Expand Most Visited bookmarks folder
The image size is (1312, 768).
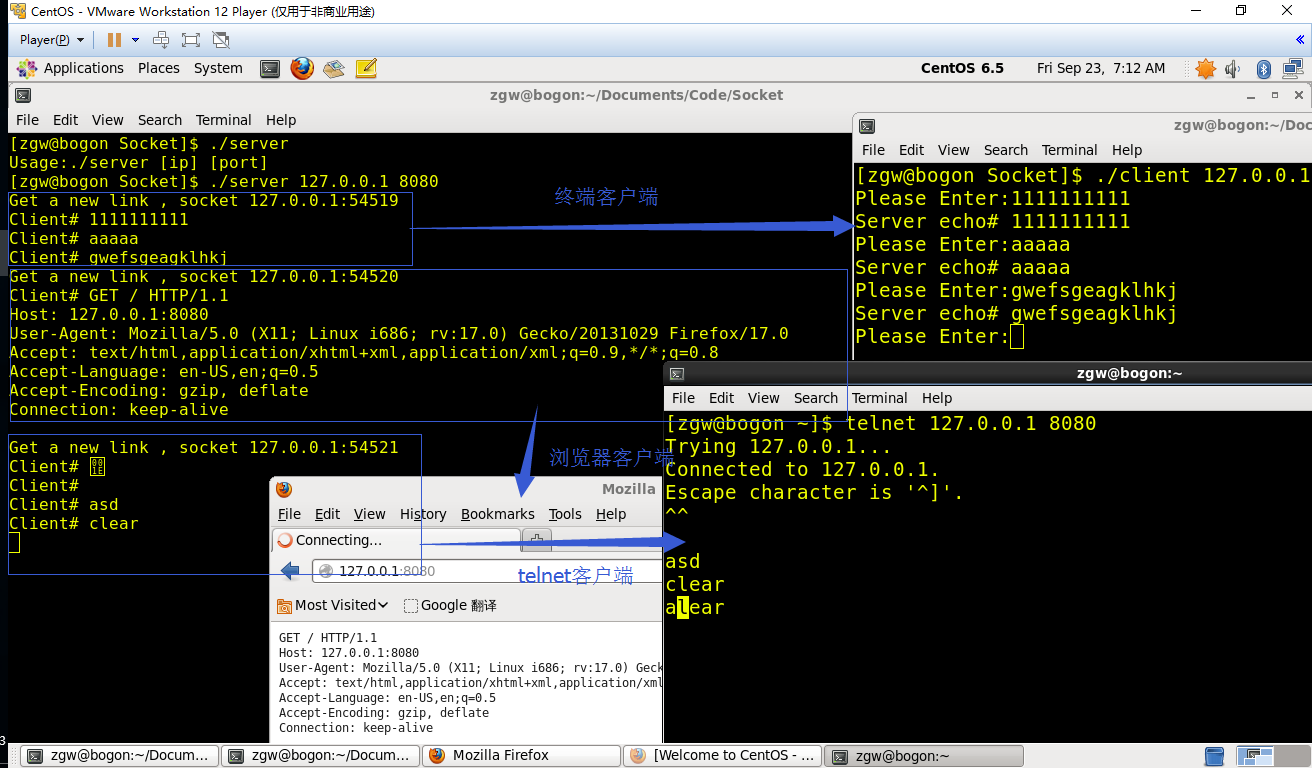(333, 605)
